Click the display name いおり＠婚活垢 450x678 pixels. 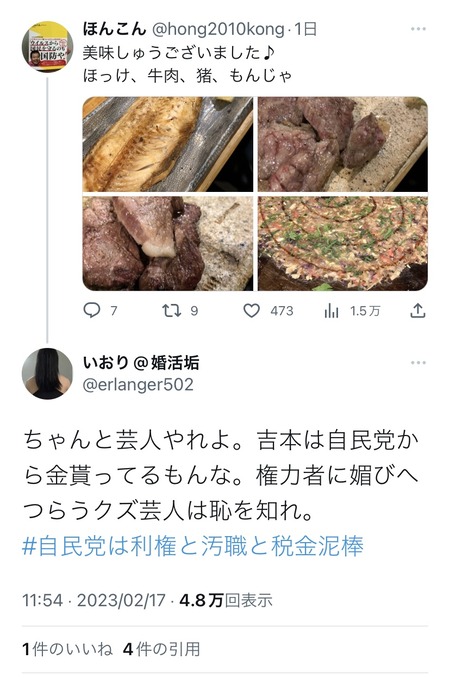coord(141,362)
